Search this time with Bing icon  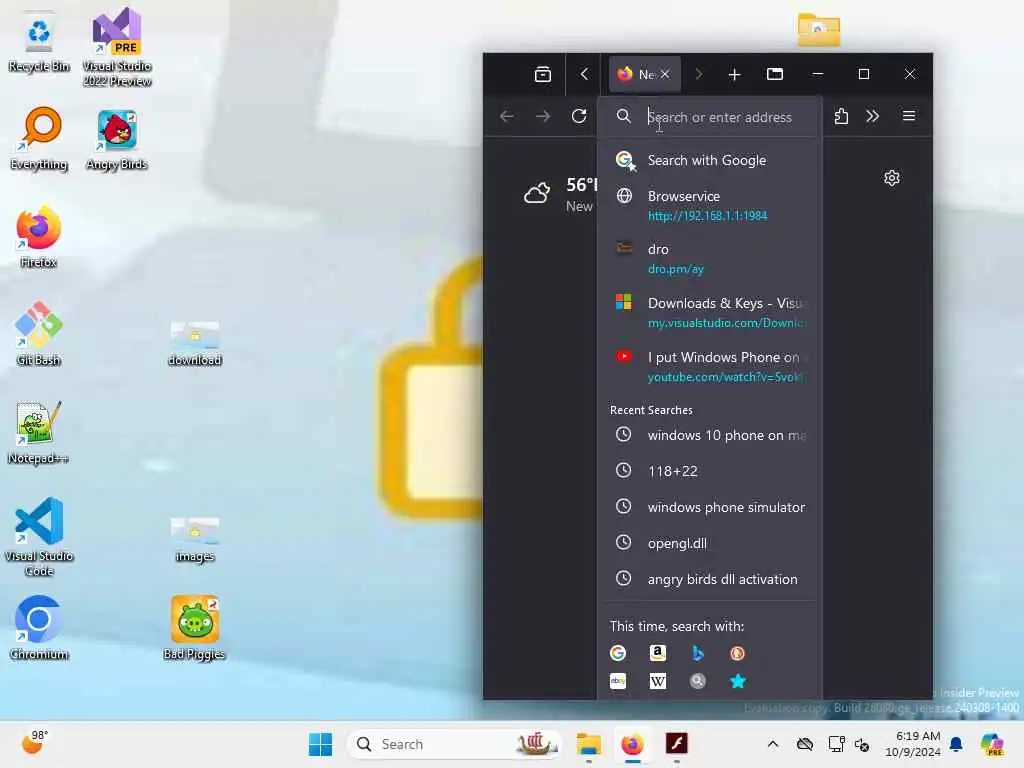point(697,653)
